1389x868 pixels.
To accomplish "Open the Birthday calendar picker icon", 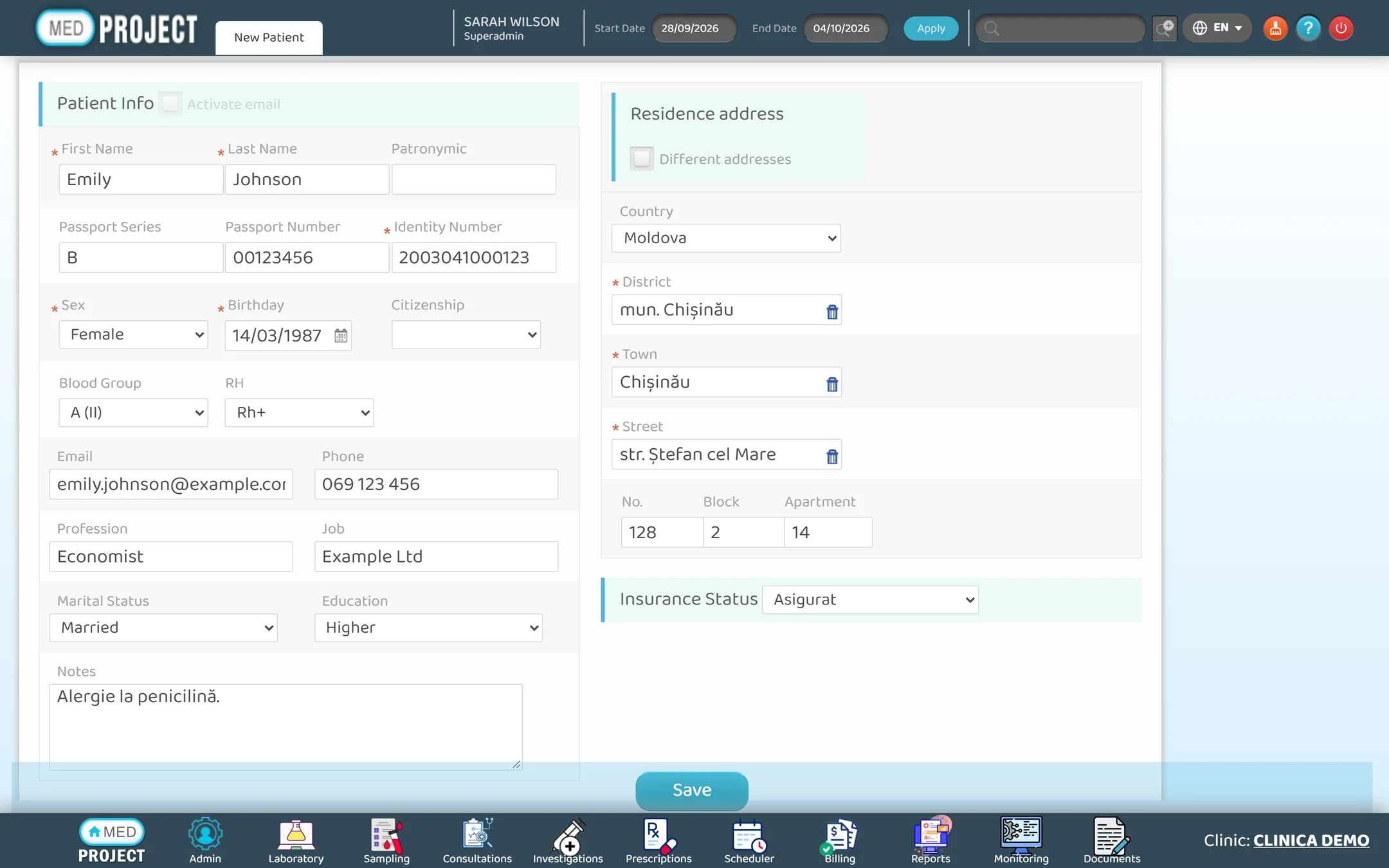I will click(341, 336).
